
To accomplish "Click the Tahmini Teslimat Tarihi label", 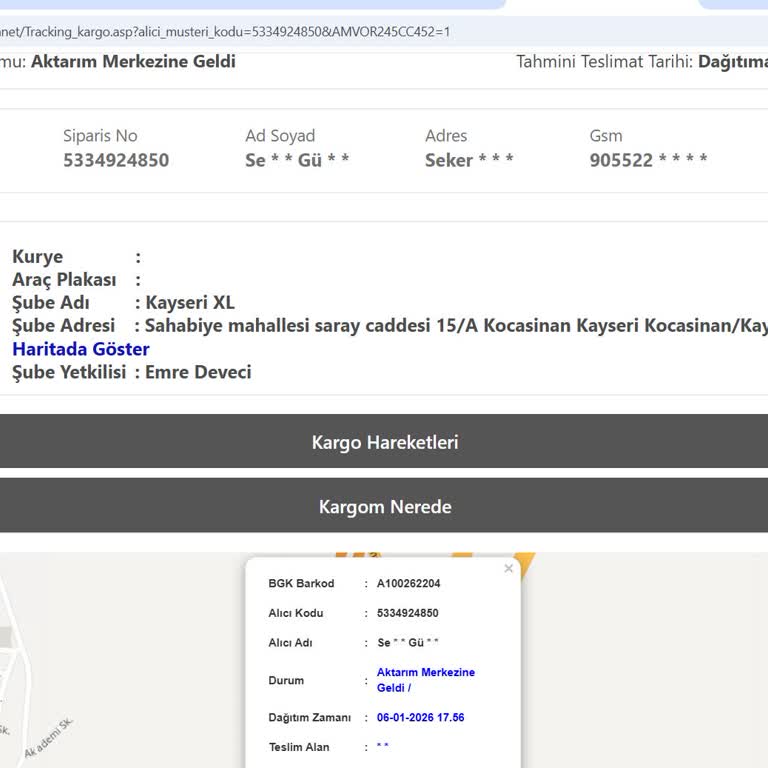I will point(604,62).
